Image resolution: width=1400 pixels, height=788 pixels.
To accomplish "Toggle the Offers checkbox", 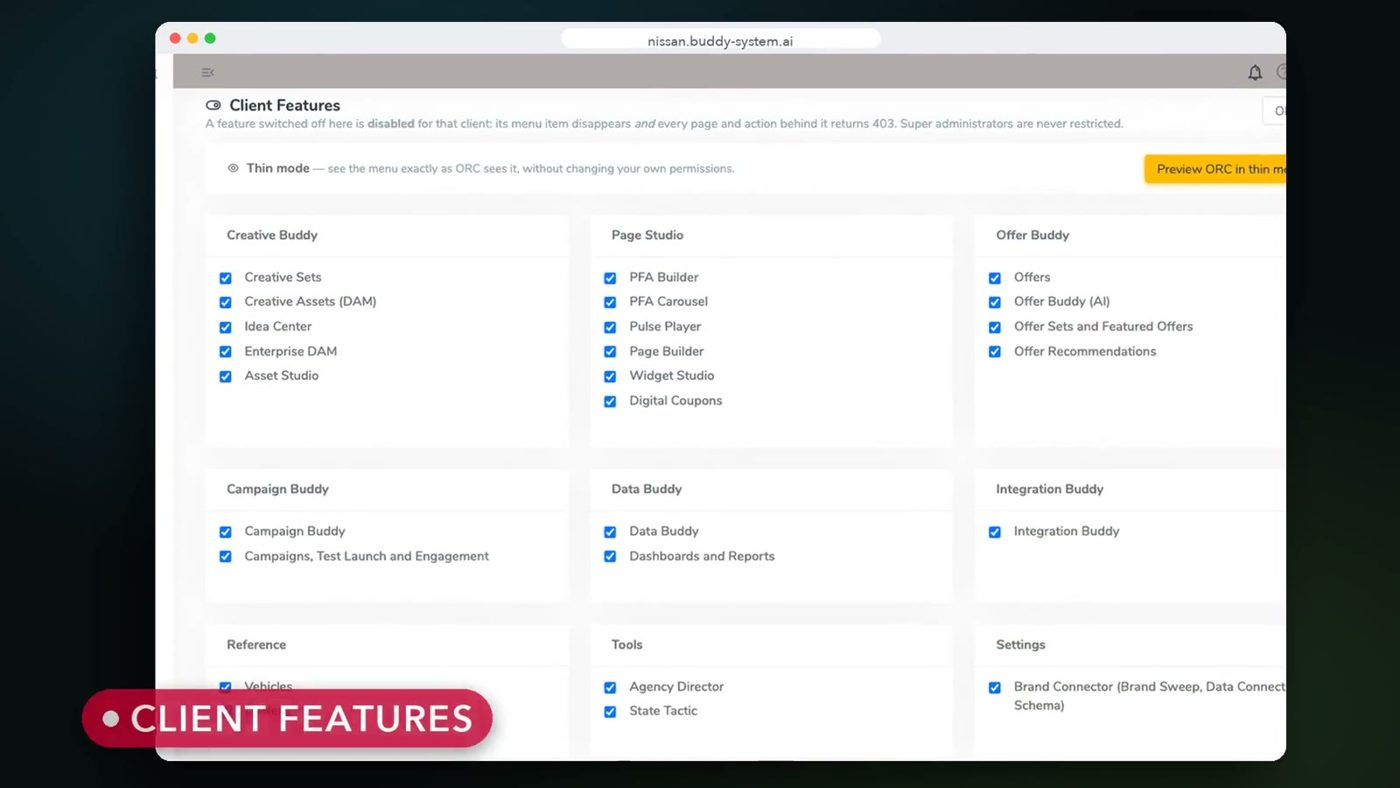I will pos(995,278).
